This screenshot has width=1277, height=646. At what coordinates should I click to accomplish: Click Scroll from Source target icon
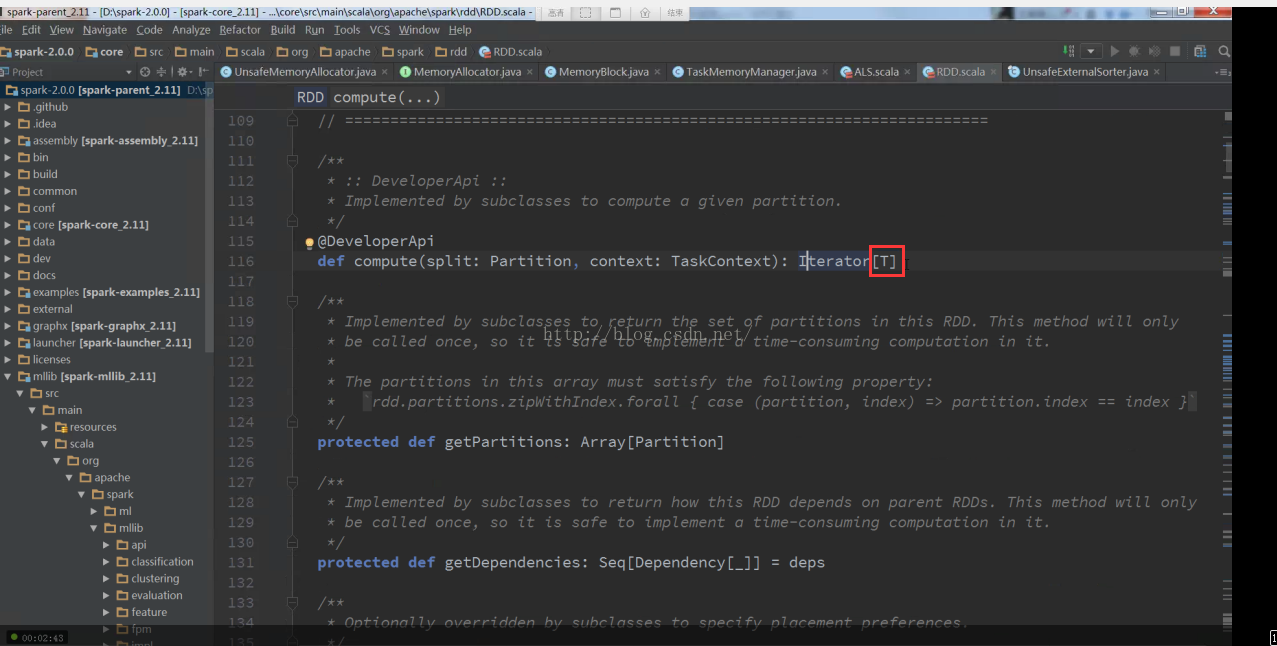pos(145,72)
